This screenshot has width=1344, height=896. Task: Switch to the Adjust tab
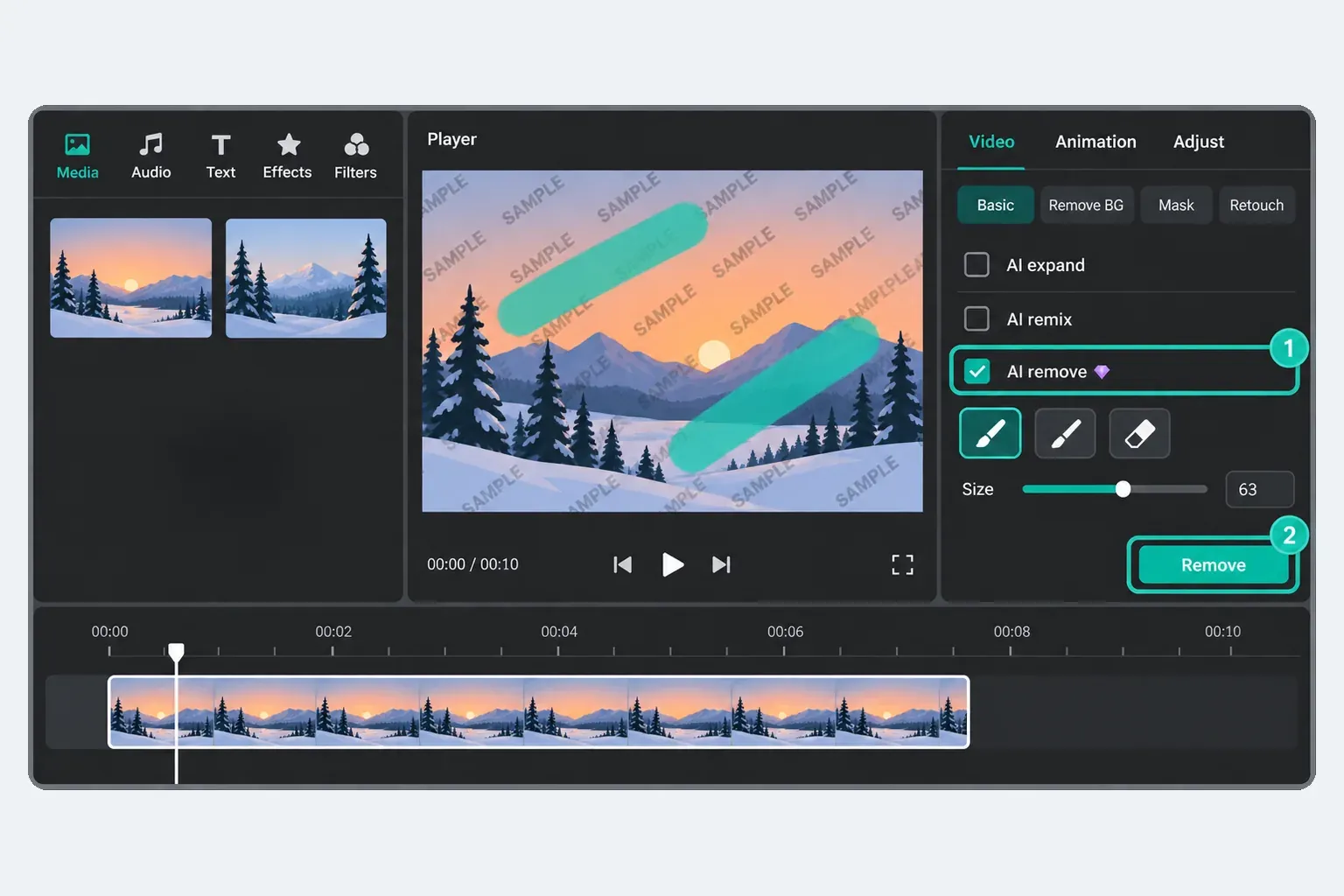click(1198, 142)
